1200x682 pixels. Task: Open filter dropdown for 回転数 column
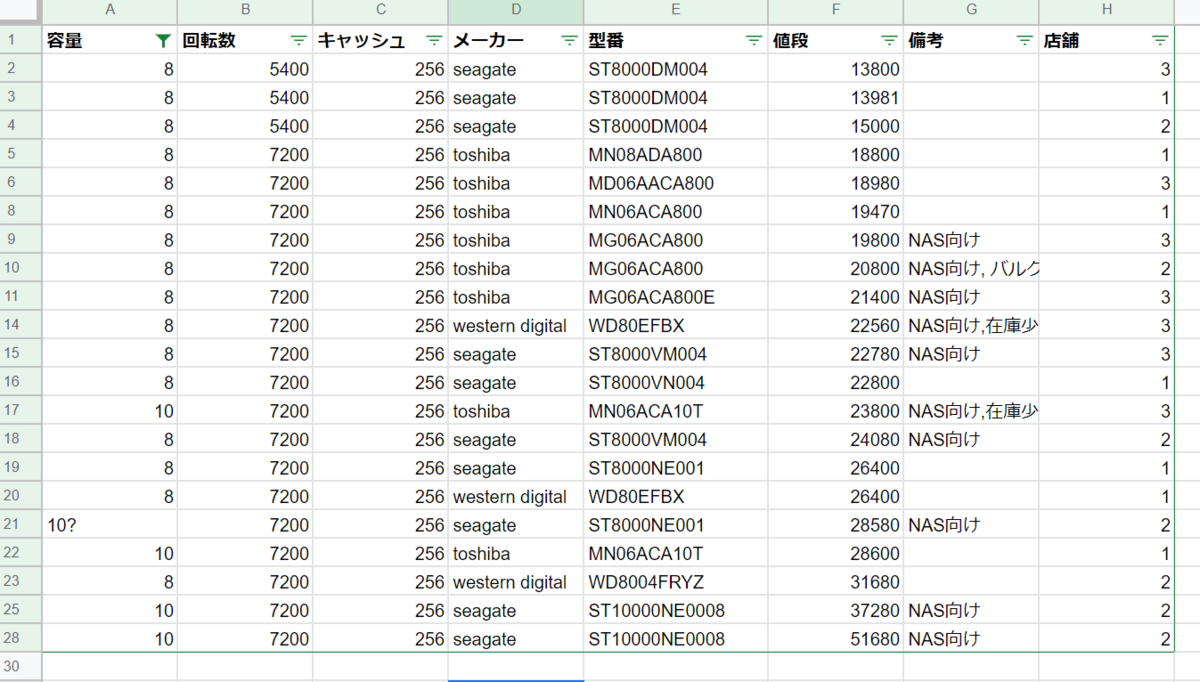coord(298,41)
